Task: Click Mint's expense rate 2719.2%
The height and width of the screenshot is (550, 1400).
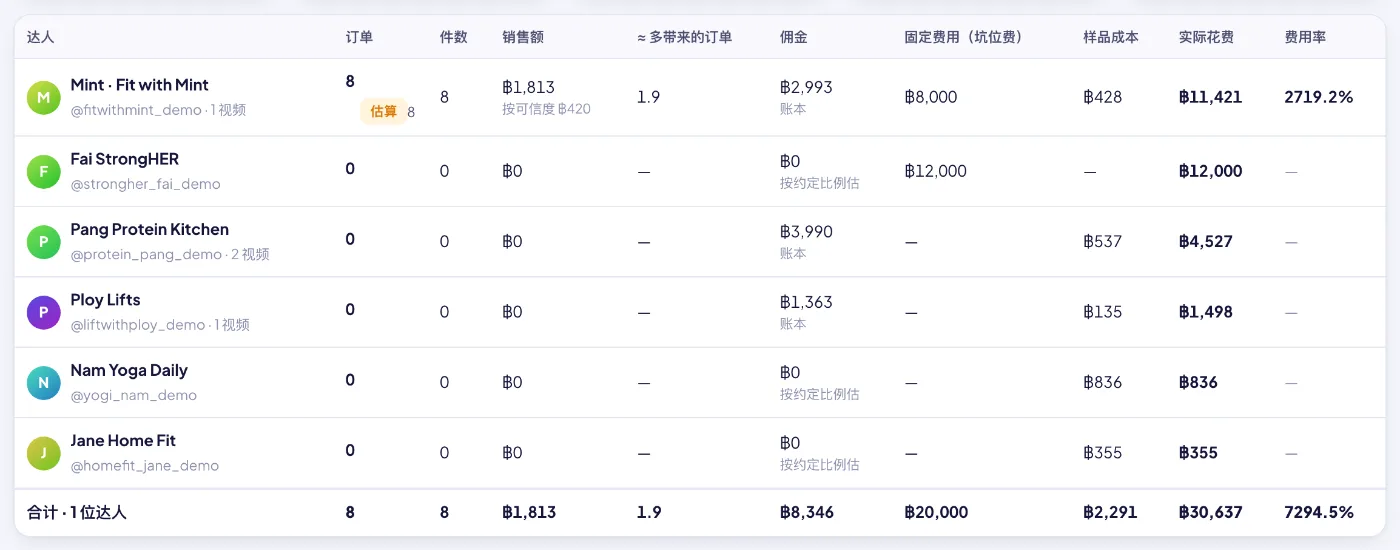Action: point(1319,97)
